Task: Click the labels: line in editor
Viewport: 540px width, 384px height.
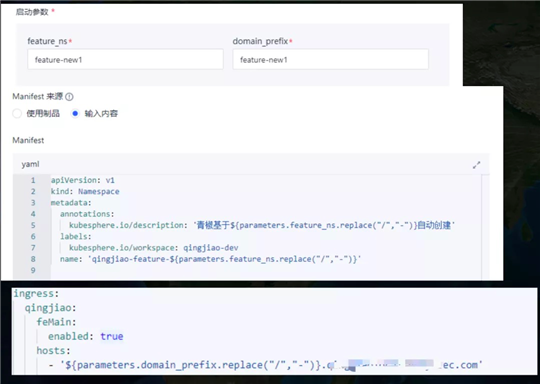Action: pyautogui.click(x=76, y=236)
